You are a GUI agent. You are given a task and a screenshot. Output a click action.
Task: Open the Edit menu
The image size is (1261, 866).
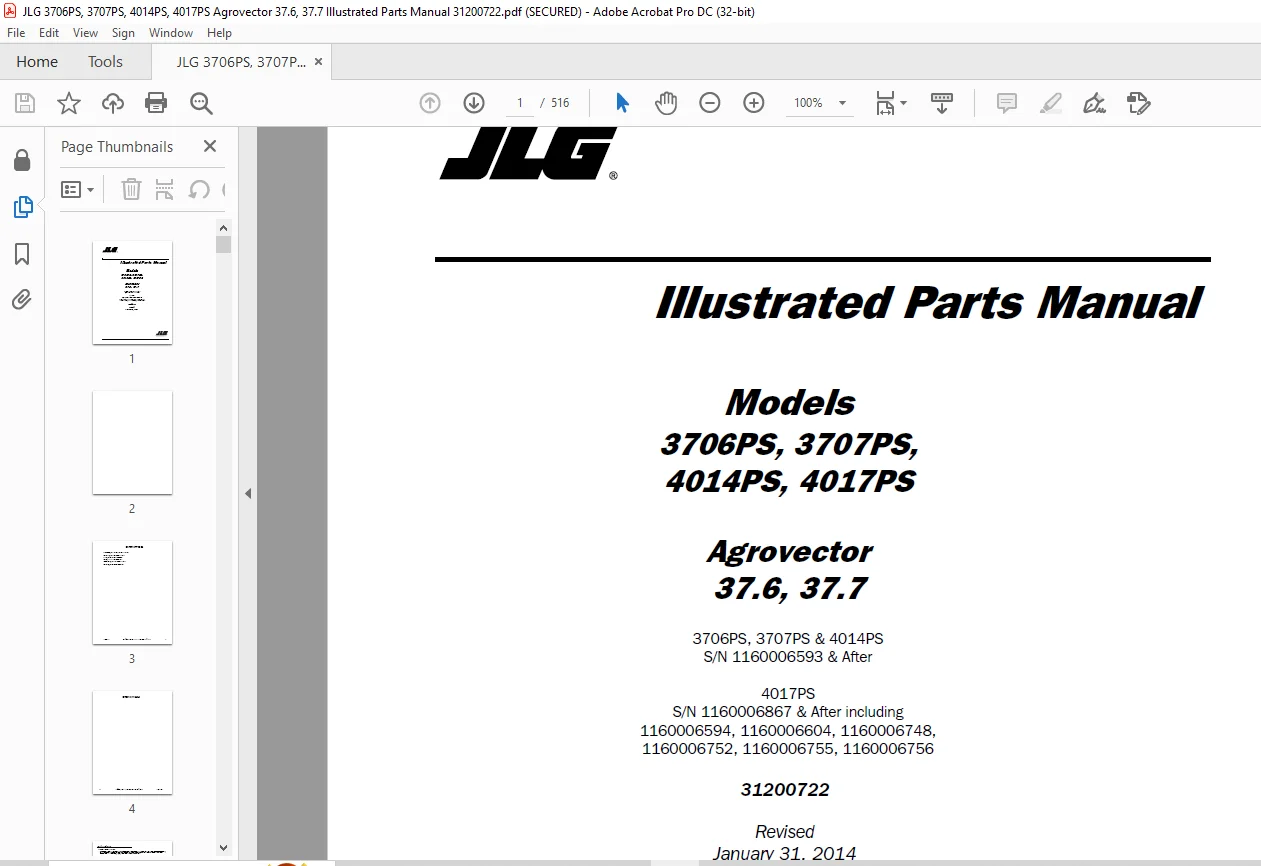pyautogui.click(x=49, y=33)
